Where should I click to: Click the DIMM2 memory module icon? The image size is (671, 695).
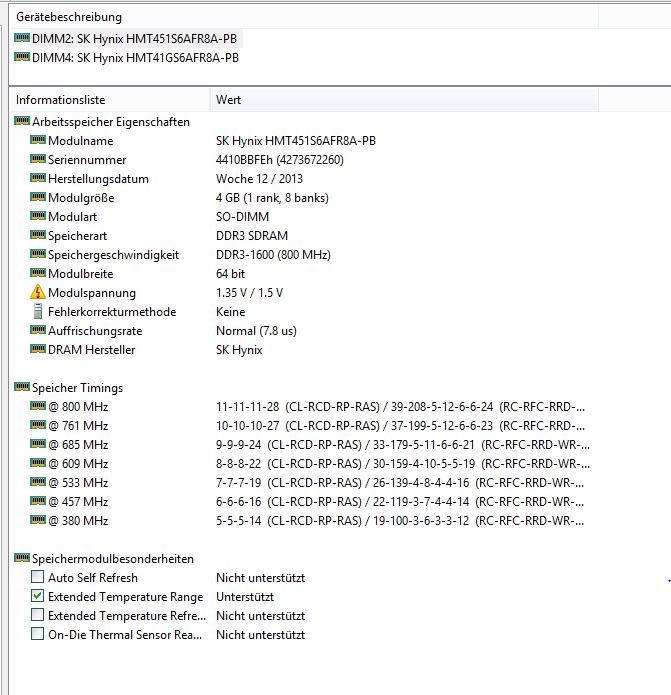click(22, 38)
